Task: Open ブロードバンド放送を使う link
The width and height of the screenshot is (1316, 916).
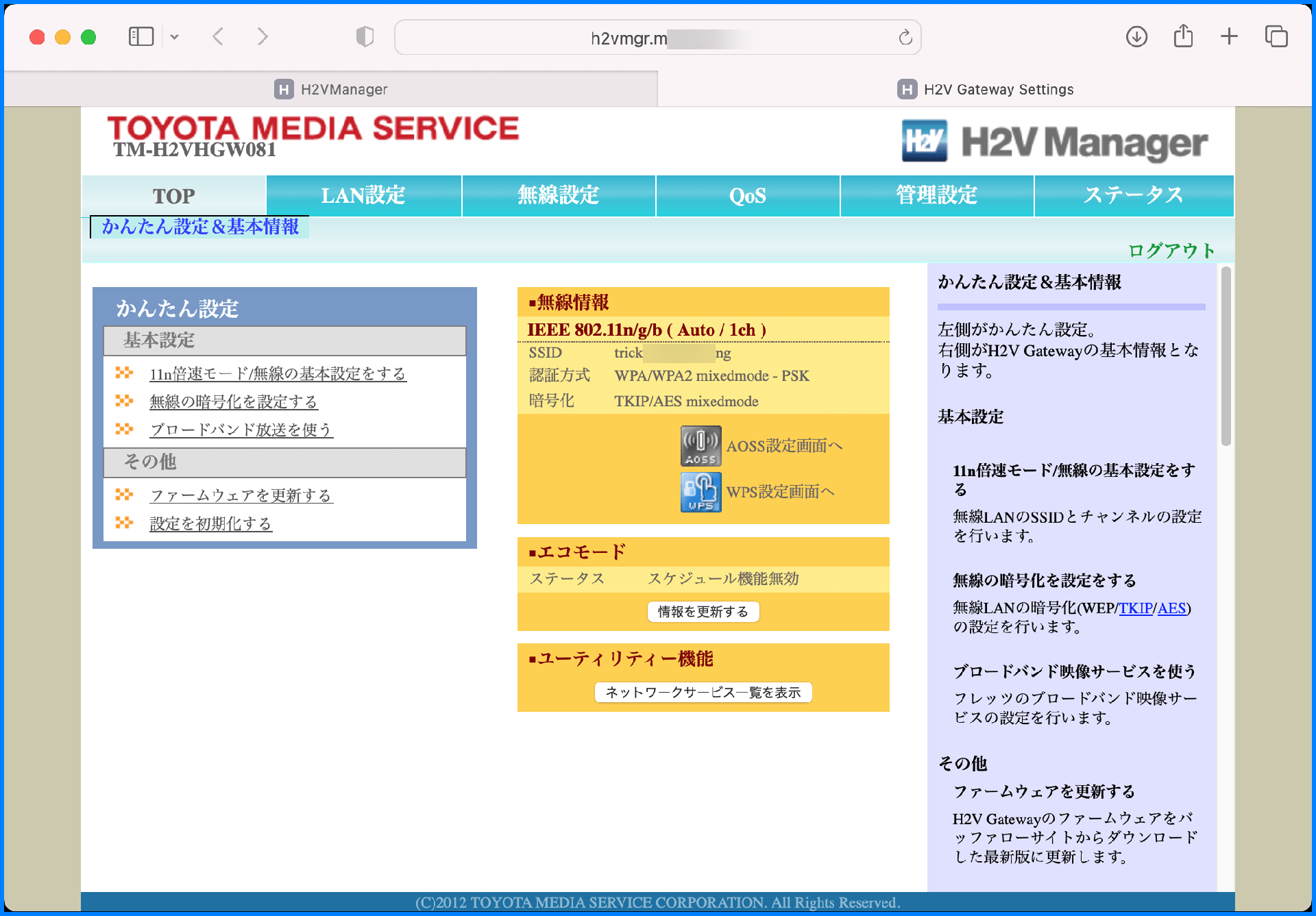Action: point(241,430)
